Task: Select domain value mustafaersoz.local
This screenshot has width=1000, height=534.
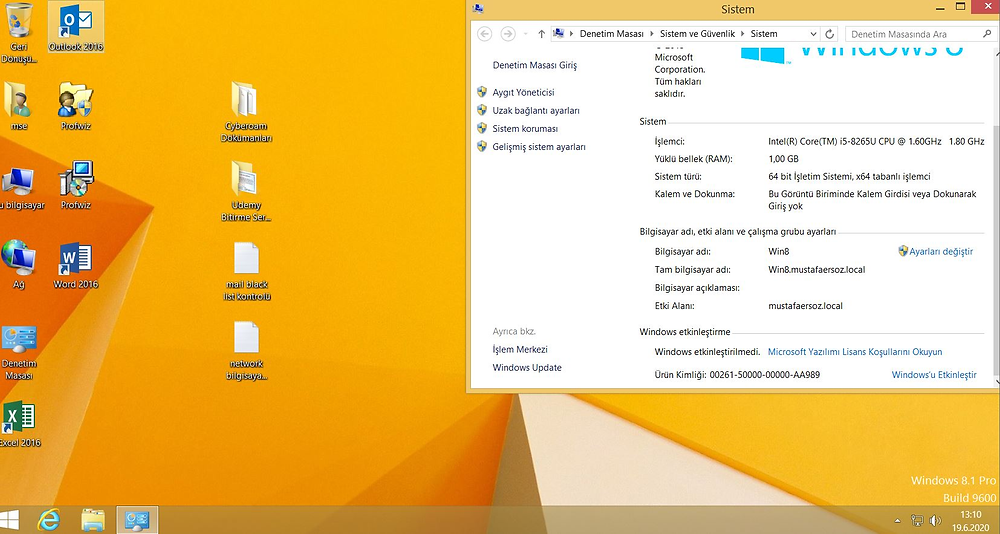Action: click(x=805, y=306)
